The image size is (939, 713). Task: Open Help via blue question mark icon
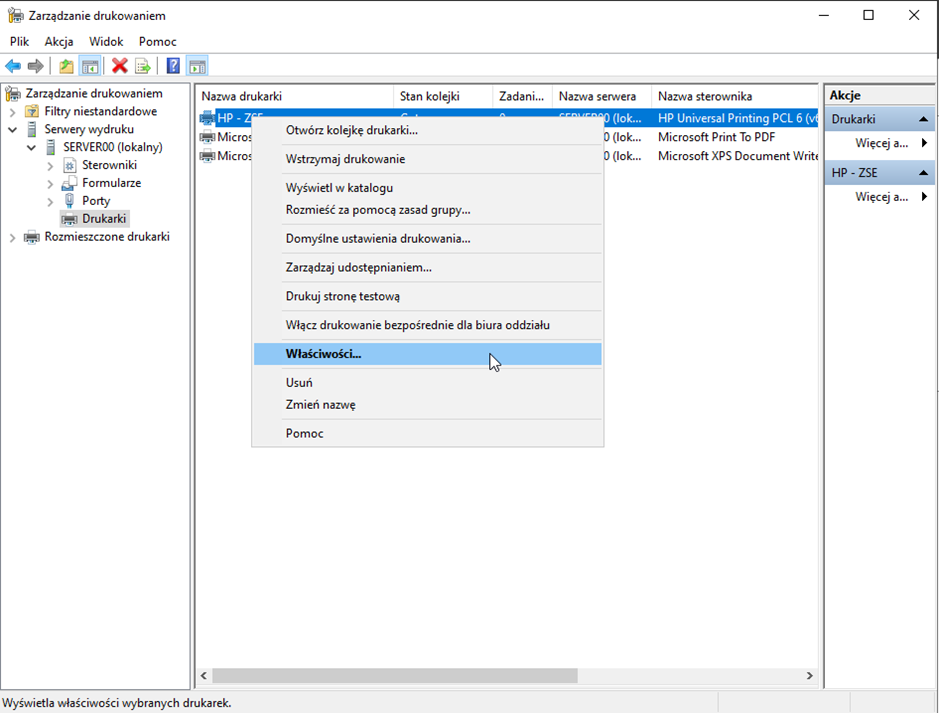pos(173,66)
